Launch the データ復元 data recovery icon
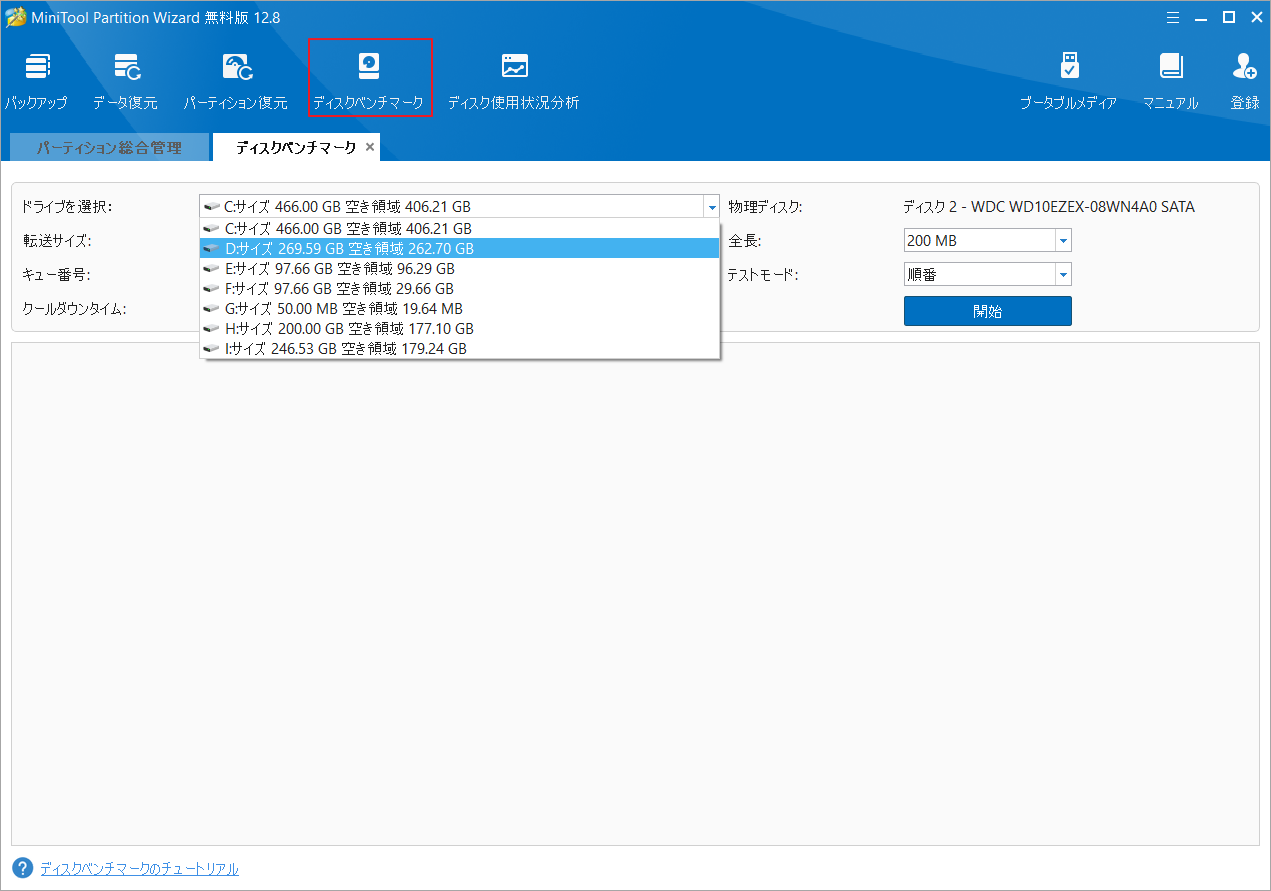Image resolution: width=1271 pixels, height=891 pixels. click(125, 81)
